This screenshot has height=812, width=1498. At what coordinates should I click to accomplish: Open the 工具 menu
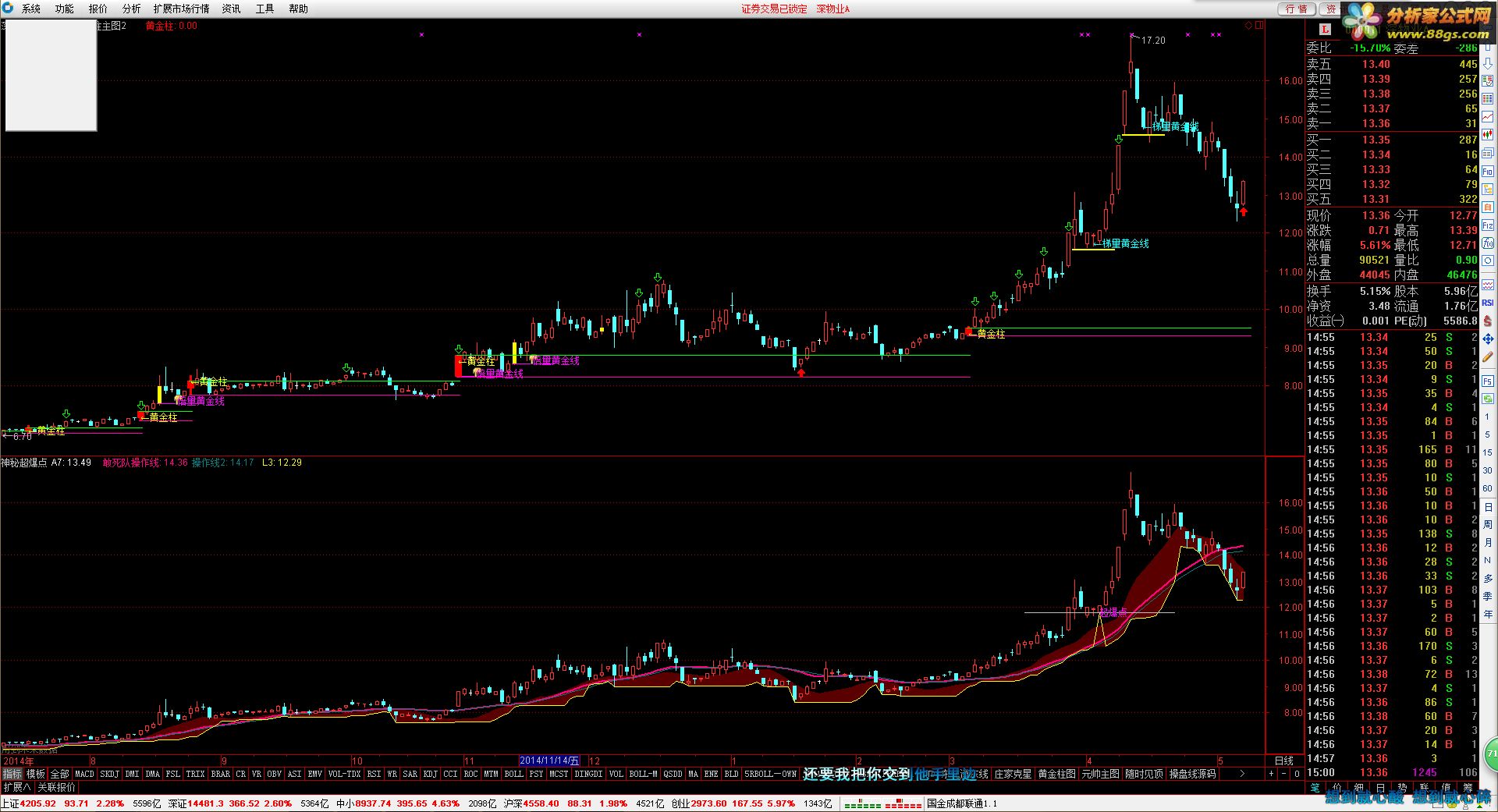click(265, 9)
